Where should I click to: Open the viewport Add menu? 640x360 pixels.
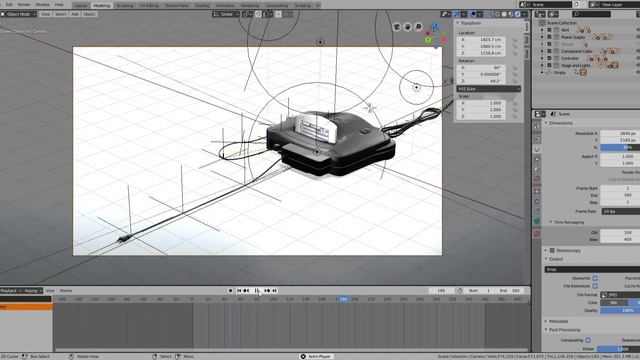pyautogui.click(x=75, y=14)
